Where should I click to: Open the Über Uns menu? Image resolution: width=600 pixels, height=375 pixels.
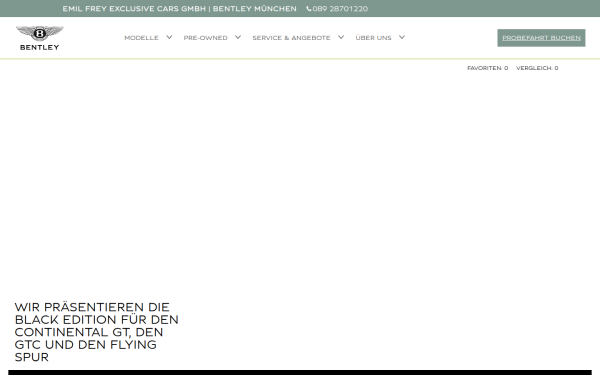(373, 38)
